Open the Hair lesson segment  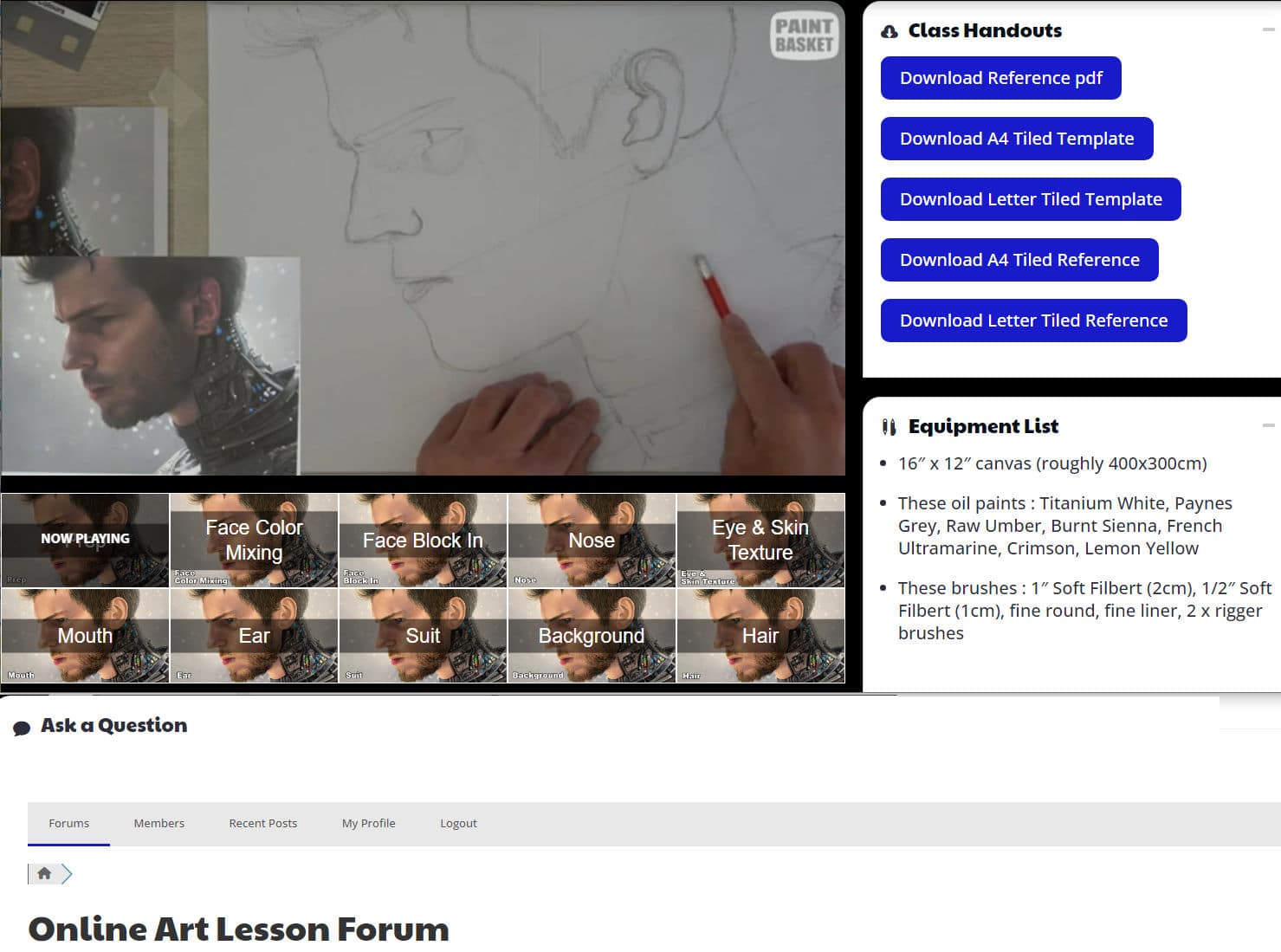coord(760,635)
